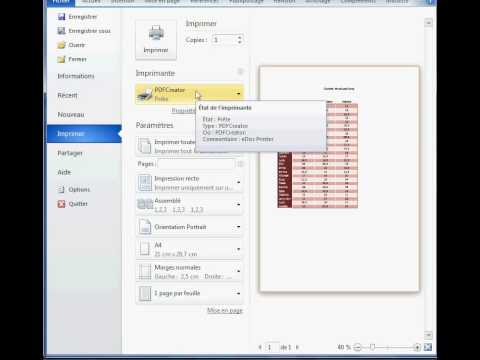Click the 1 page par feuille icon
Viewport: 480px width, 360px height.
145,293
